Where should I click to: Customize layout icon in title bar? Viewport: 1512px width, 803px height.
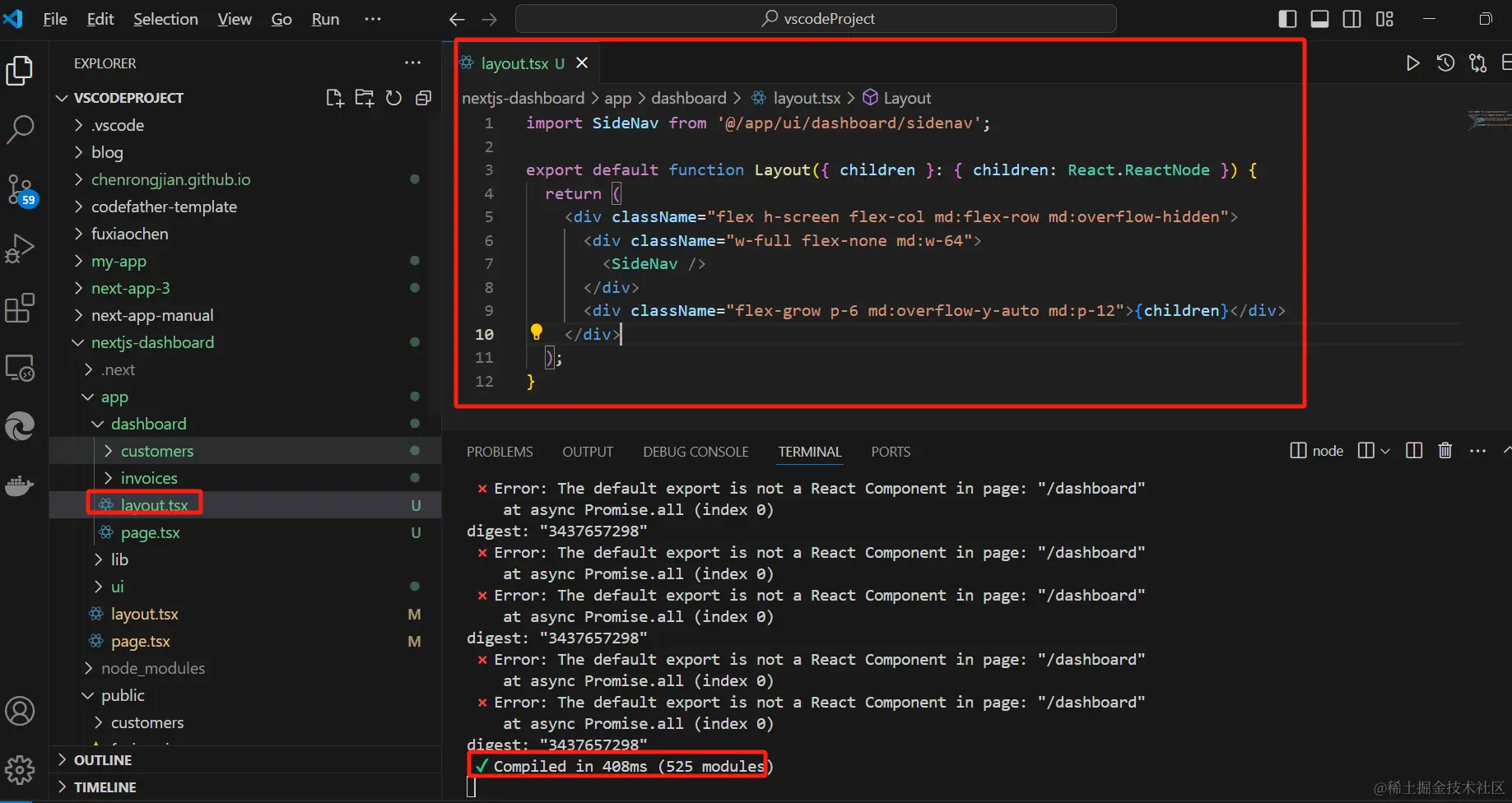pos(1384,19)
